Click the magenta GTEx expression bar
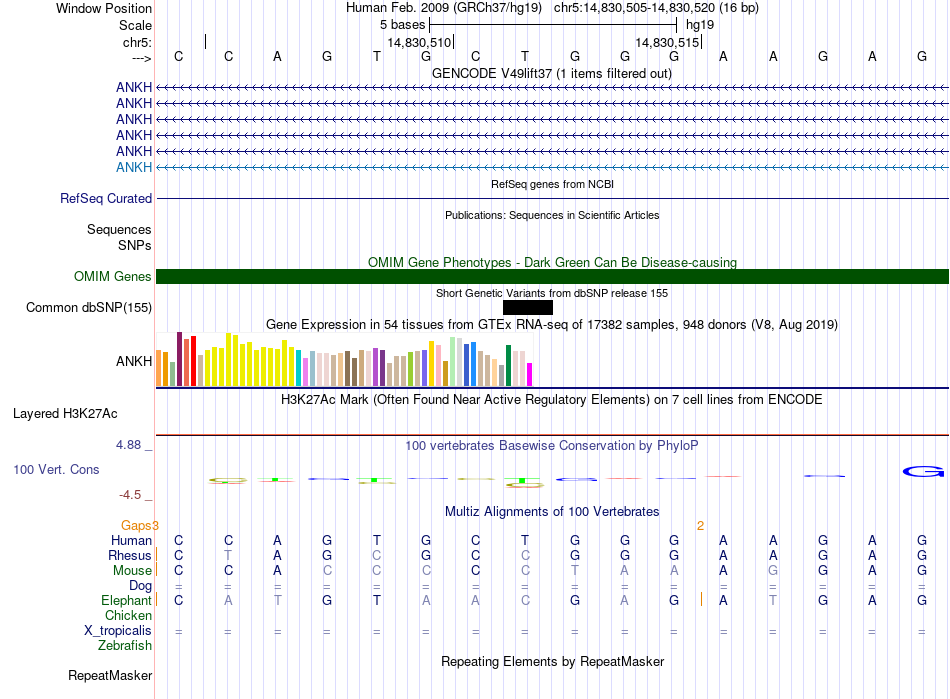Image resolution: width=950 pixels, height=699 pixels. coord(530,374)
